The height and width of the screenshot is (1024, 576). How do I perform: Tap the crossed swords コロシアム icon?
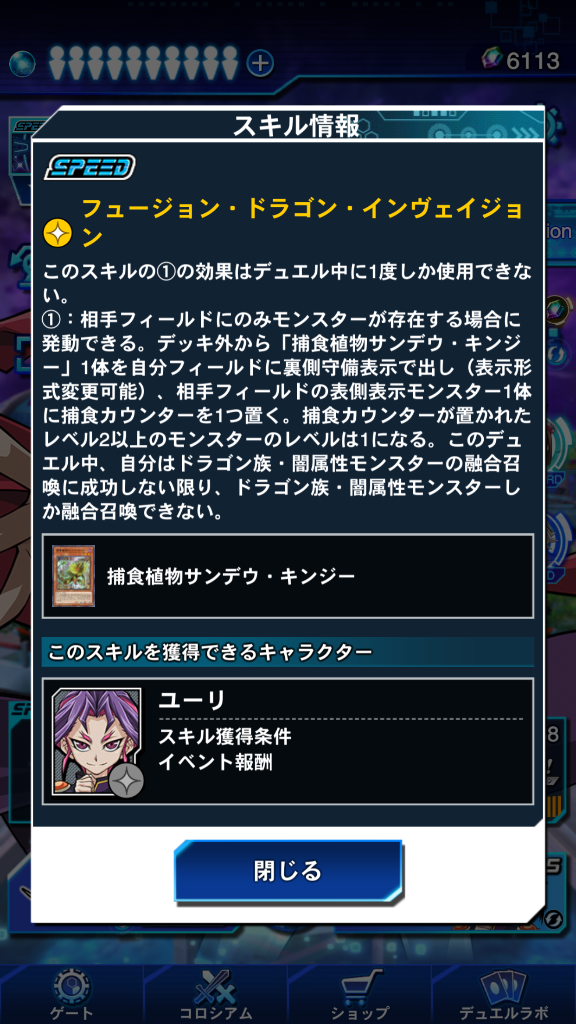click(x=215, y=985)
